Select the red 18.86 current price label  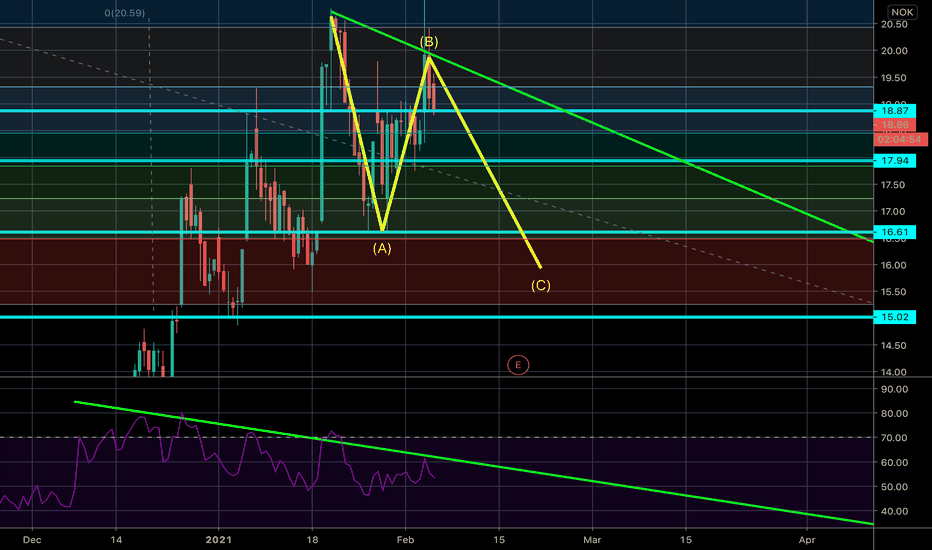[x=895, y=125]
